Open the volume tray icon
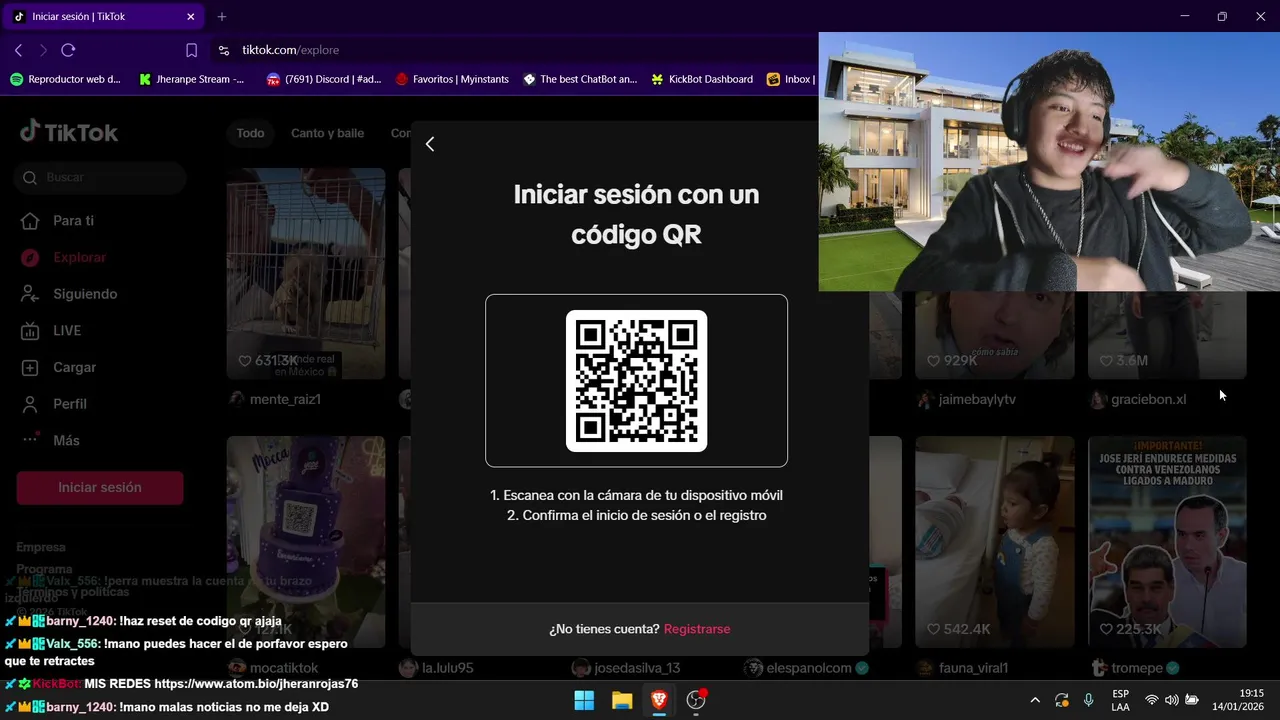 point(1172,700)
